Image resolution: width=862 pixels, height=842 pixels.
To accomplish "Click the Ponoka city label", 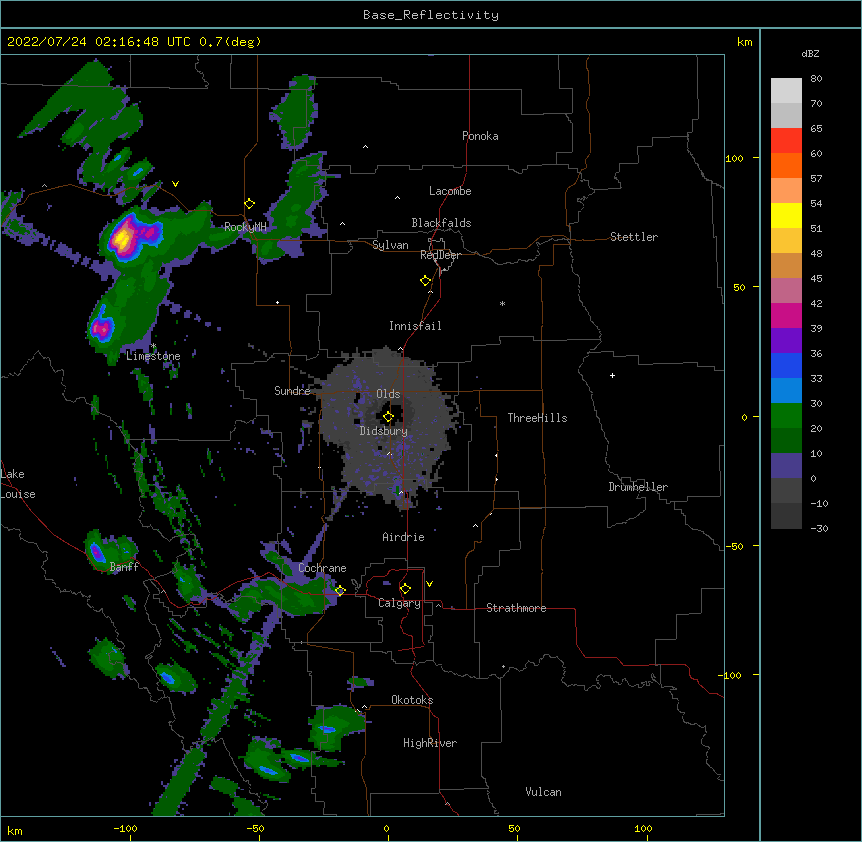I will [480, 136].
